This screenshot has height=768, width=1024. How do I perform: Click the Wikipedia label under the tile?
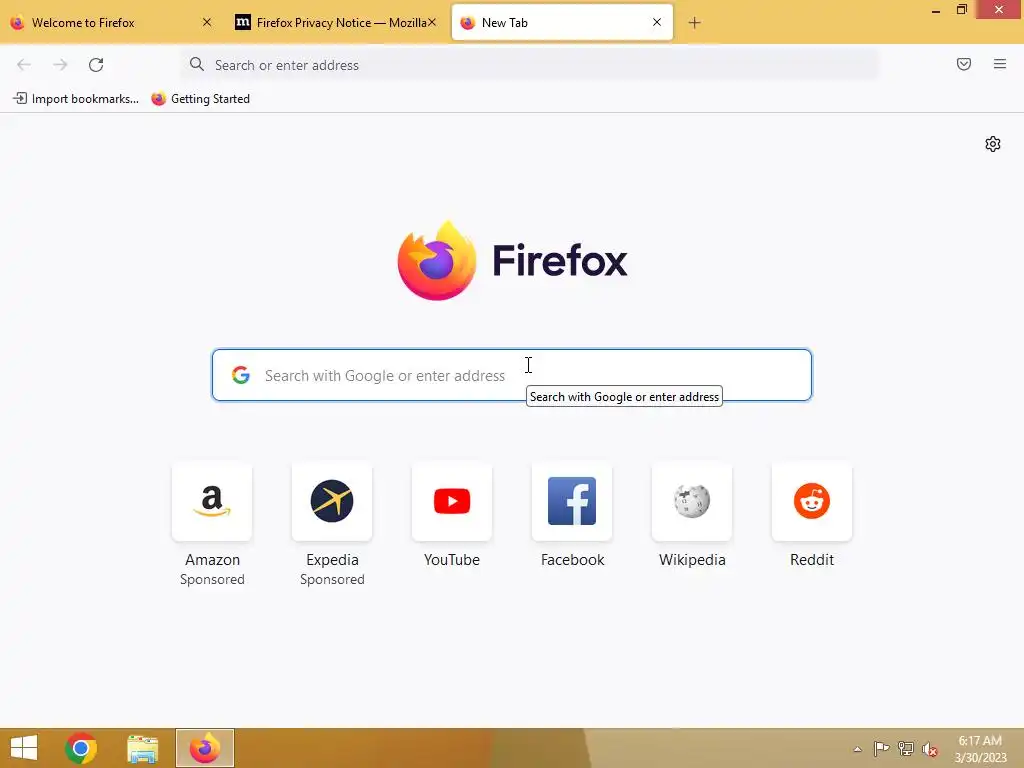[x=692, y=560]
